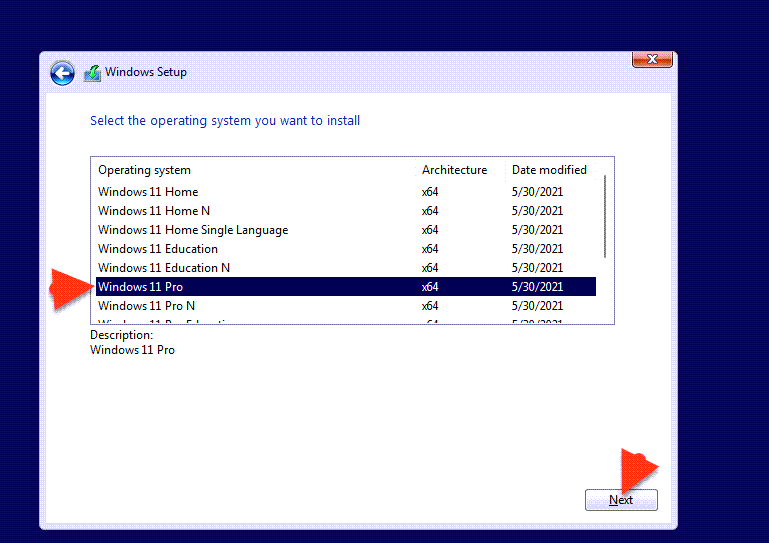Image resolution: width=769 pixels, height=543 pixels.
Task: Choose Windows 11 Home Single Language
Action: tap(346, 230)
